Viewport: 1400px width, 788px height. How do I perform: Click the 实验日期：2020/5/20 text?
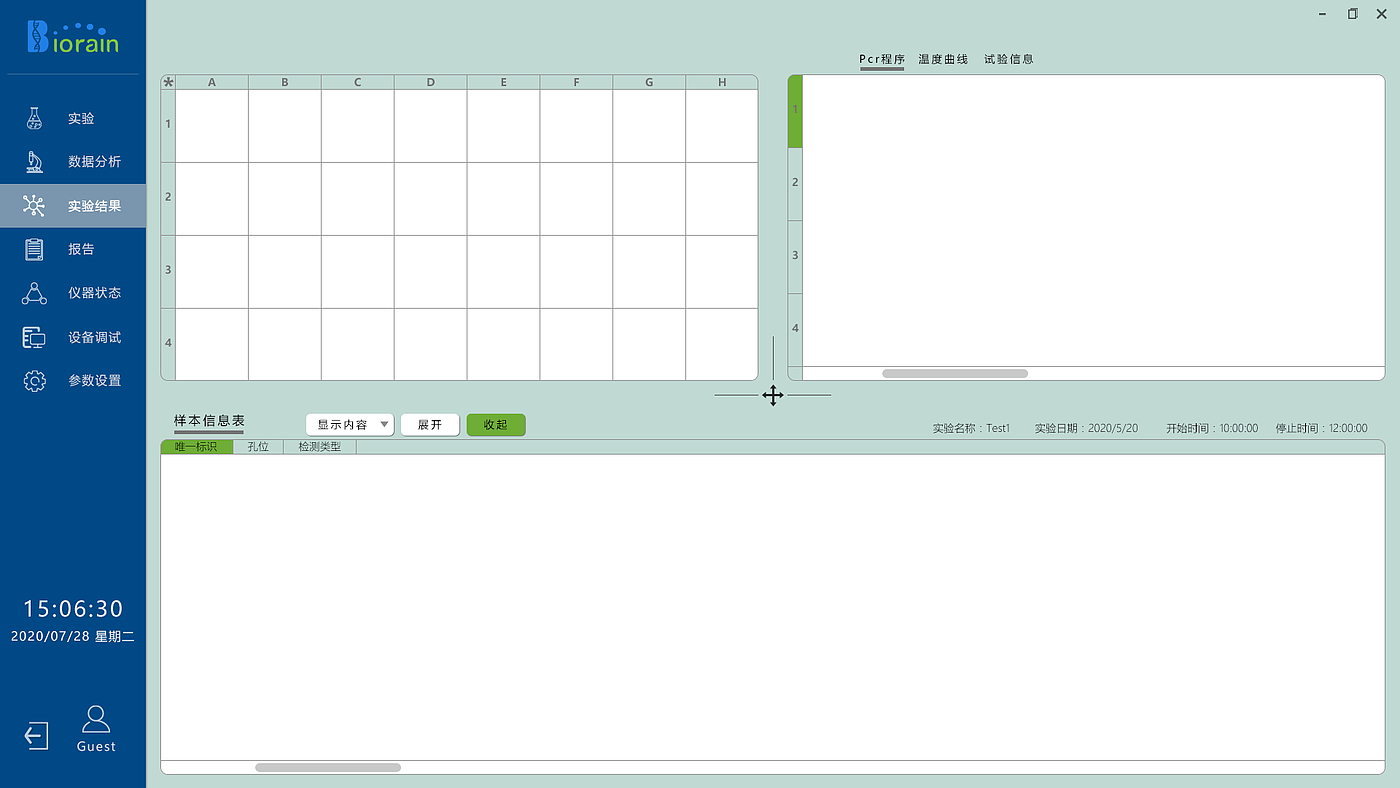(x=1086, y=428)
